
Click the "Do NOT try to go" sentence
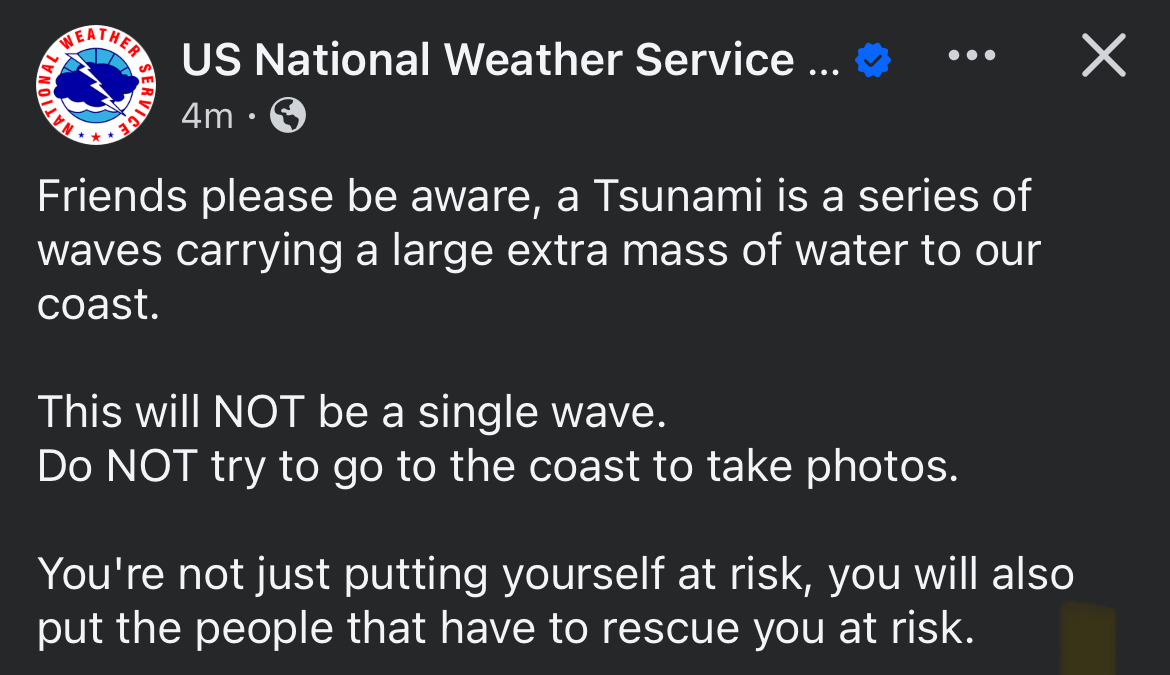pos(497,467)
